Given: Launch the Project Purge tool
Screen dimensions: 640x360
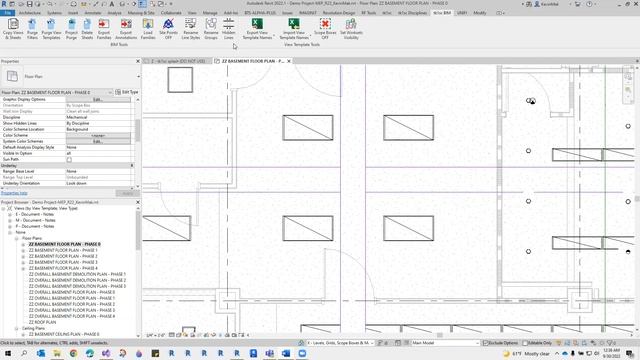Looking at the screenshot, I should [x=71, y=29].
